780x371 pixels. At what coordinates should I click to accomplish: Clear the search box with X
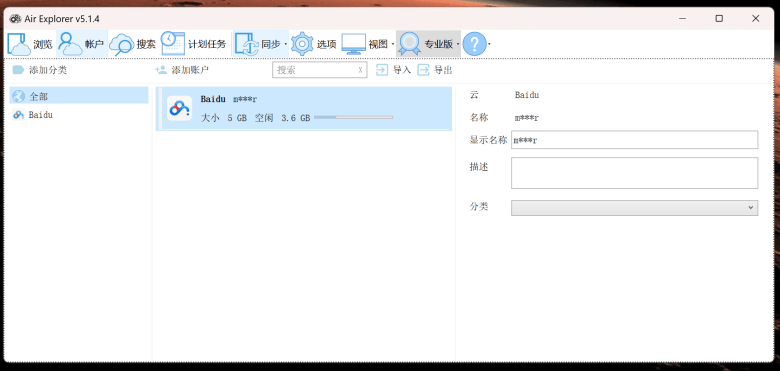pyautogui.click(x=360, y=70)
